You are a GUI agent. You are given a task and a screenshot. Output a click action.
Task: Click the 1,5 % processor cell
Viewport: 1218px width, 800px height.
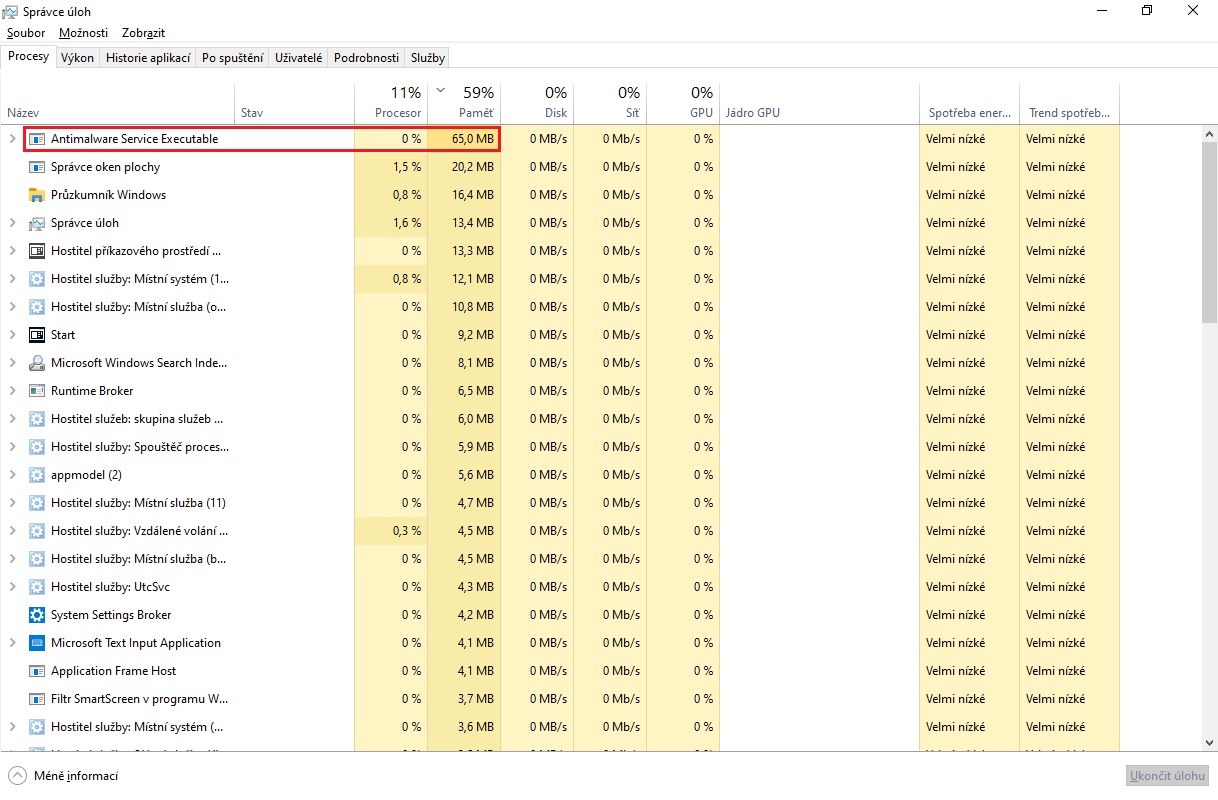coord(390,167)
